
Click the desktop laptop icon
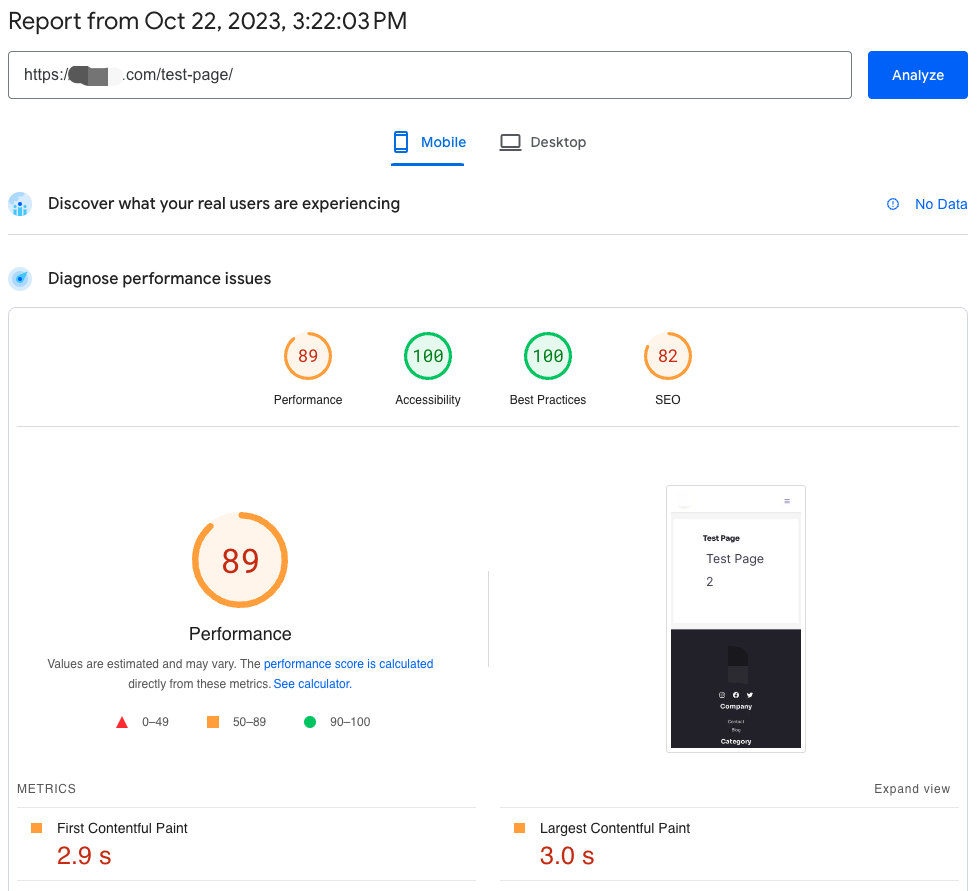pos(510,142)
